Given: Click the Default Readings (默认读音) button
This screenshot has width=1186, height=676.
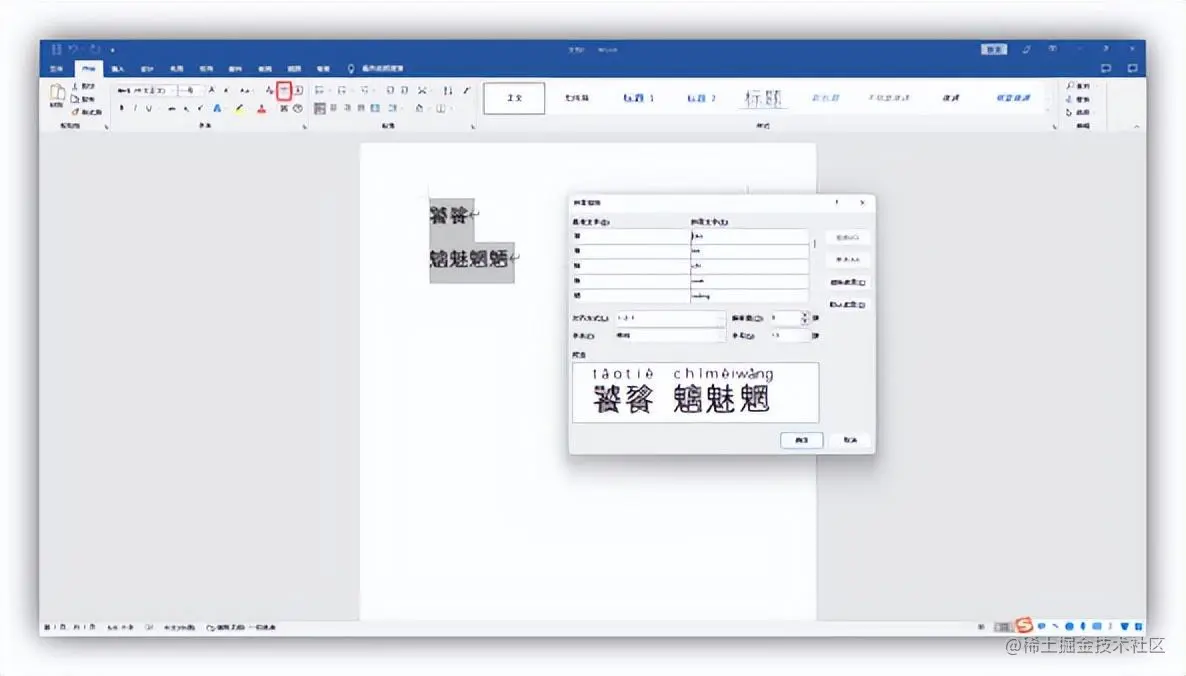Looking at the screenshot, I should [x=847, y=304].
